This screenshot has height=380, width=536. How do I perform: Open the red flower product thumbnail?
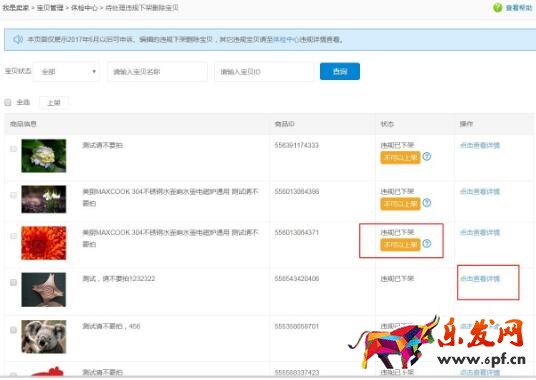tap(44, 243)
